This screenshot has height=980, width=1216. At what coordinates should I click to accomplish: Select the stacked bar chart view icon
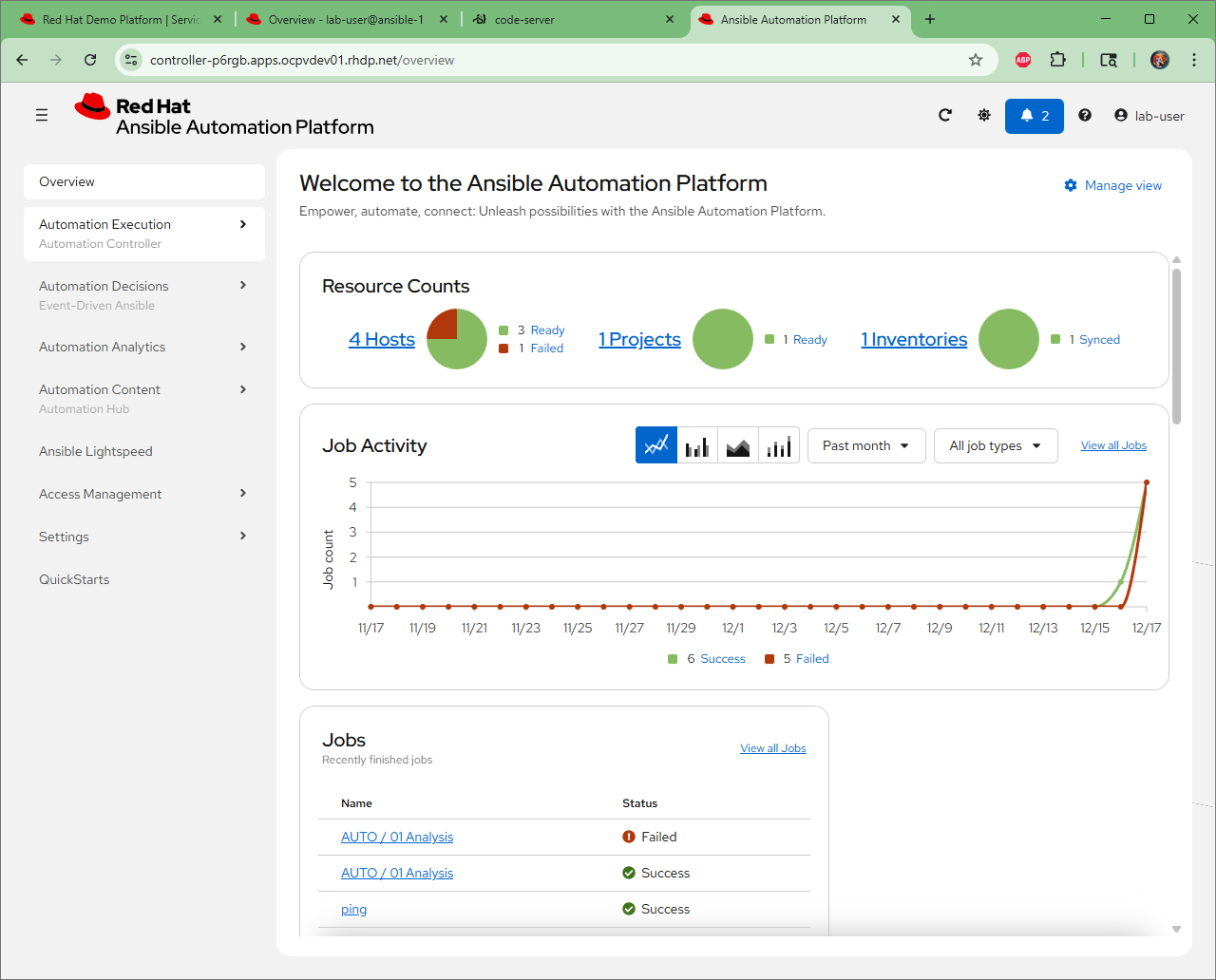click(x=779, y=445)
